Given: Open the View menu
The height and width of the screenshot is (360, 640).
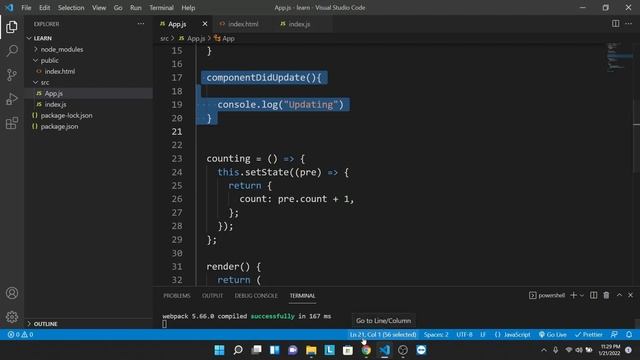Looking at the screenshot, I should point(99,8).
